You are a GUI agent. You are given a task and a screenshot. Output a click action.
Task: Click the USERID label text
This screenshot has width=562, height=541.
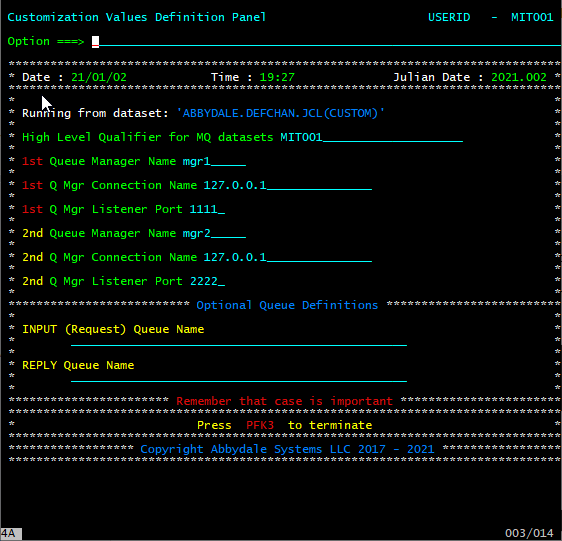(x=449, y=17)
